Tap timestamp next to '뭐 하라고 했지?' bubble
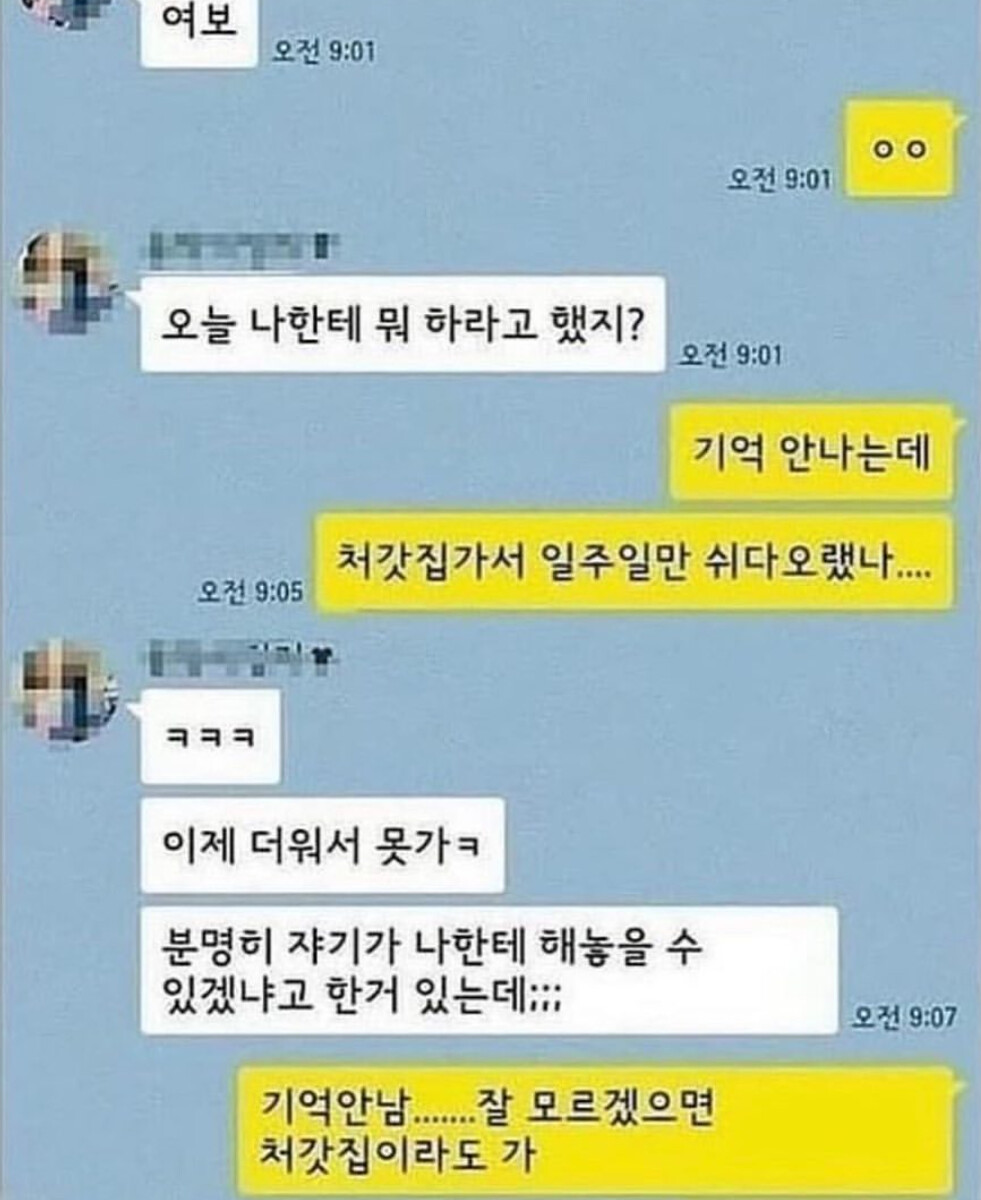Image resolution: width=981 pixels, height=1200 pixels. click(x=731, y=355)
